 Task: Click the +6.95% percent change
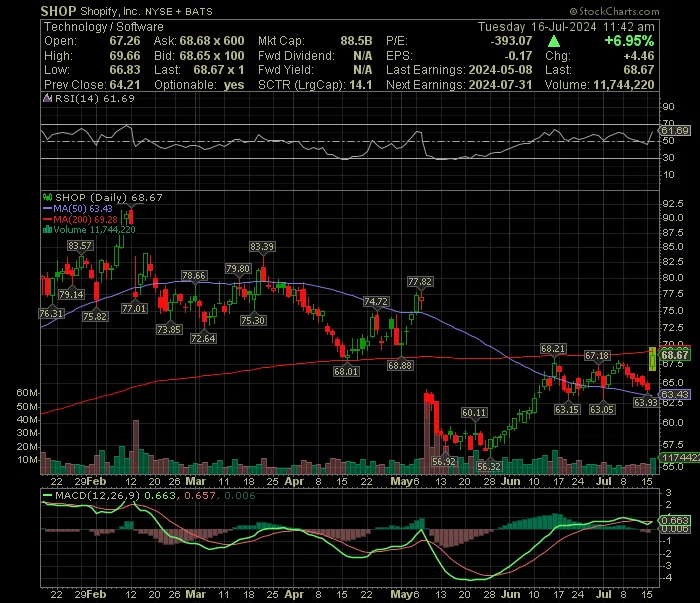coord(629,41)
